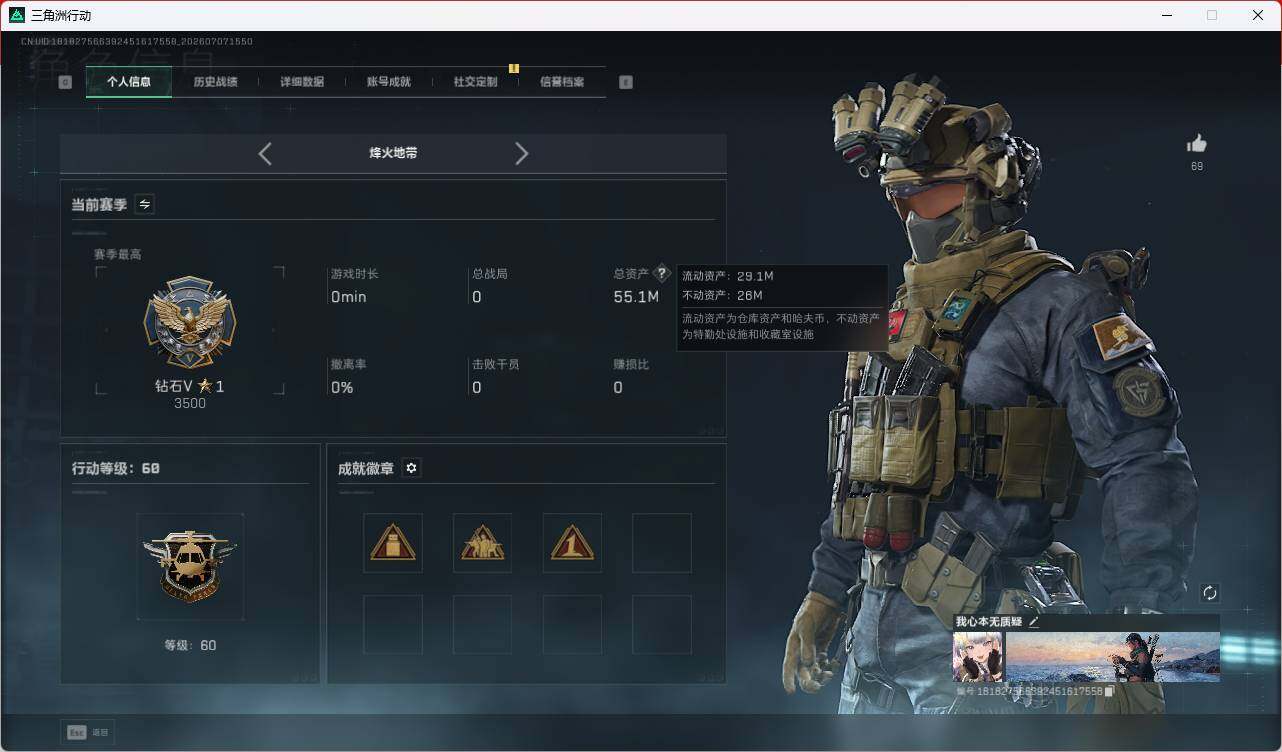Screen dimensions: 1282x752
Task: Go to previous mode with left chevron
Action: [x=265, y=153]
